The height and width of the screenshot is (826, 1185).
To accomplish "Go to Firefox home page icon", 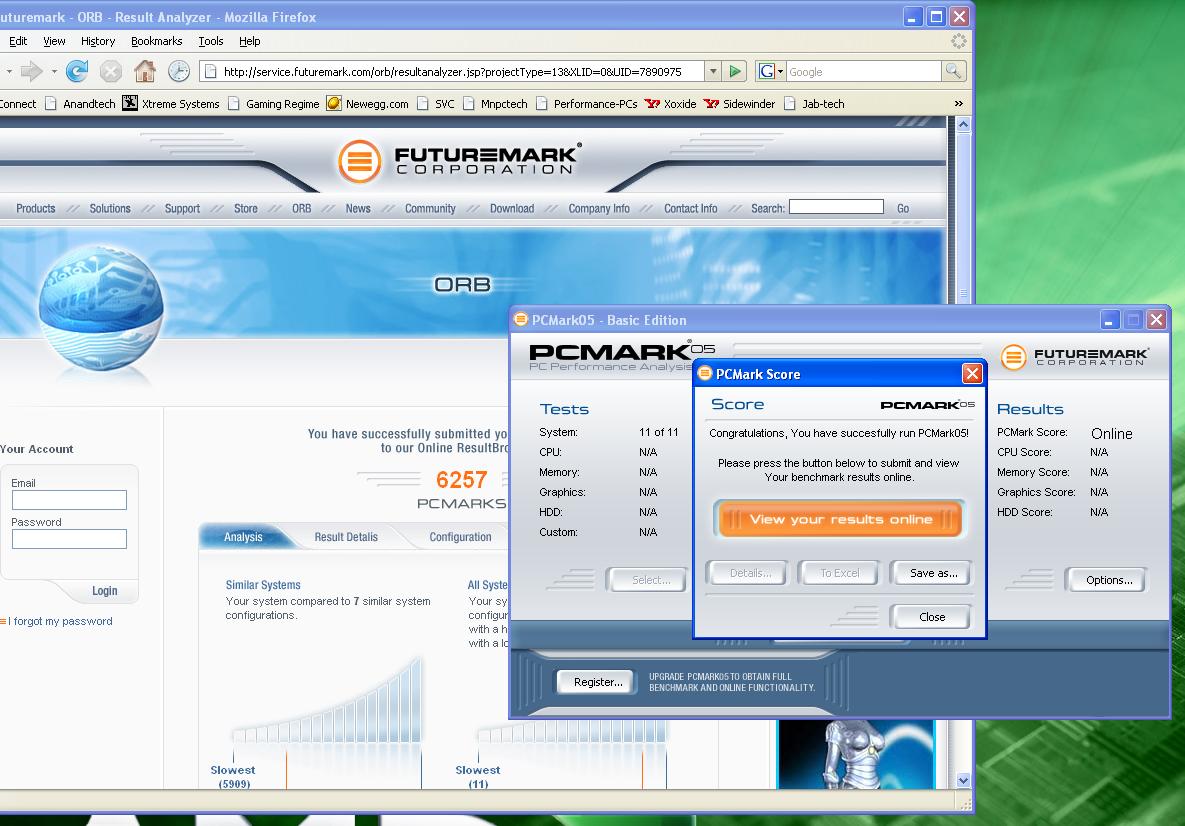I will 145,72.
